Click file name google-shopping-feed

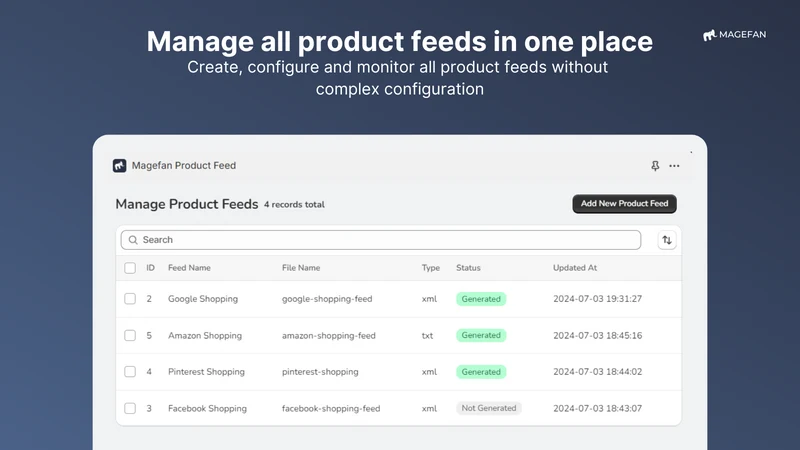(x=327, y=299)
